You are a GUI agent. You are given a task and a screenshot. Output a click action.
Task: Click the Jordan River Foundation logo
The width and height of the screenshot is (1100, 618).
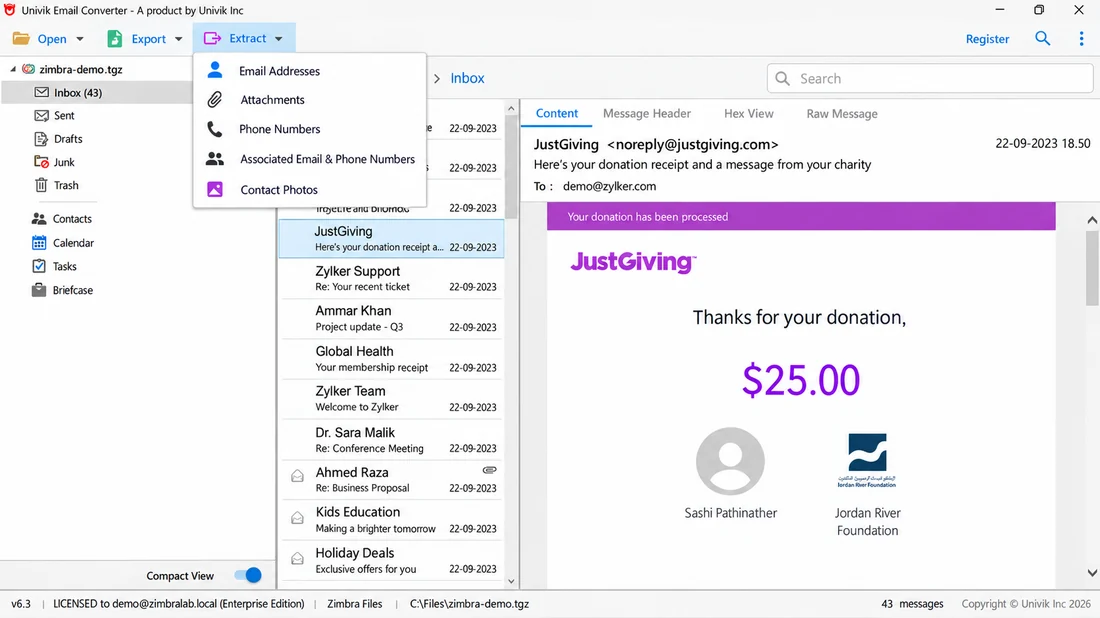[867, 460]
